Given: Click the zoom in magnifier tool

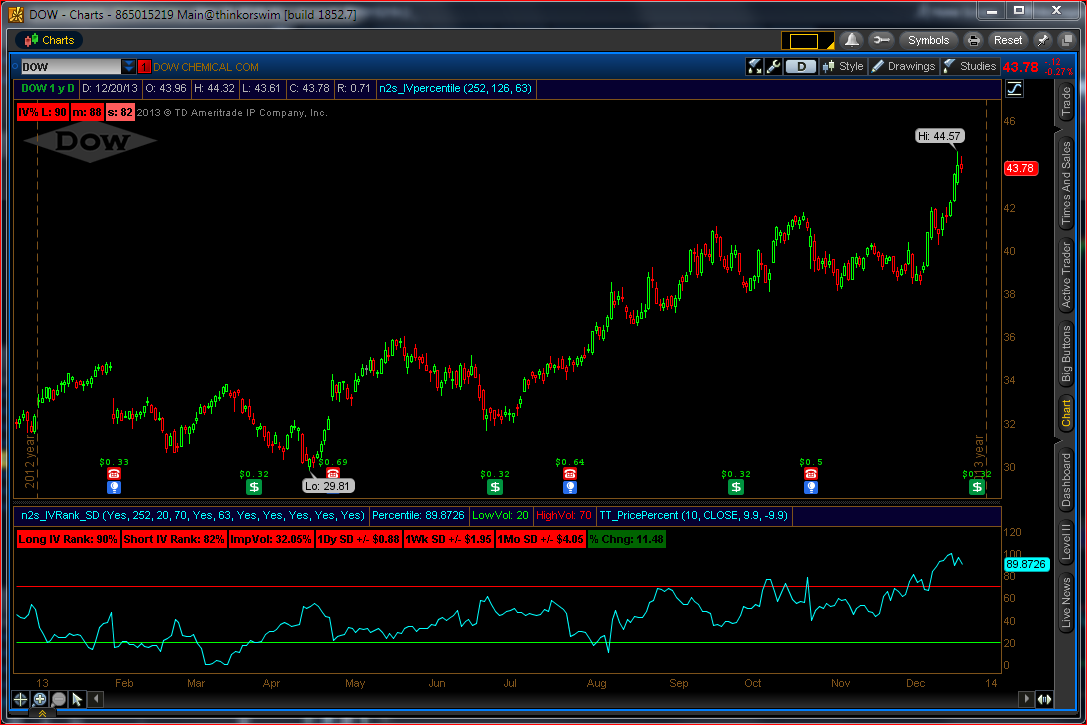Looking at the screenshot, I should [x=40, y=699].
